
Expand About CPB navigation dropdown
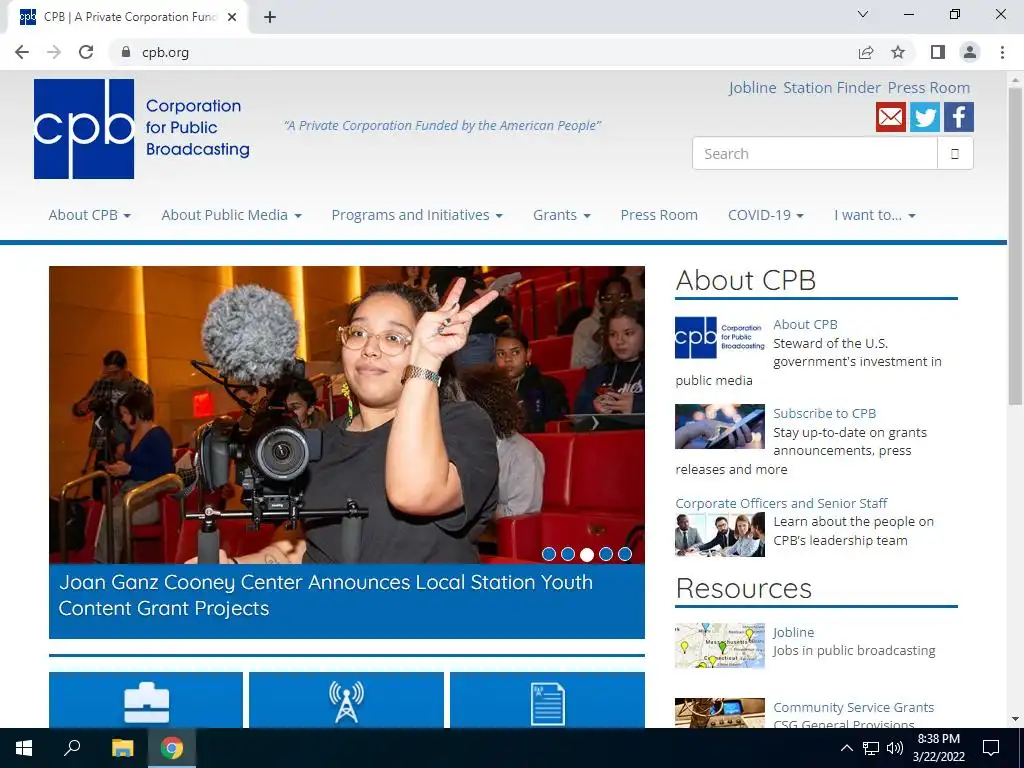click(x=89, y=215)
